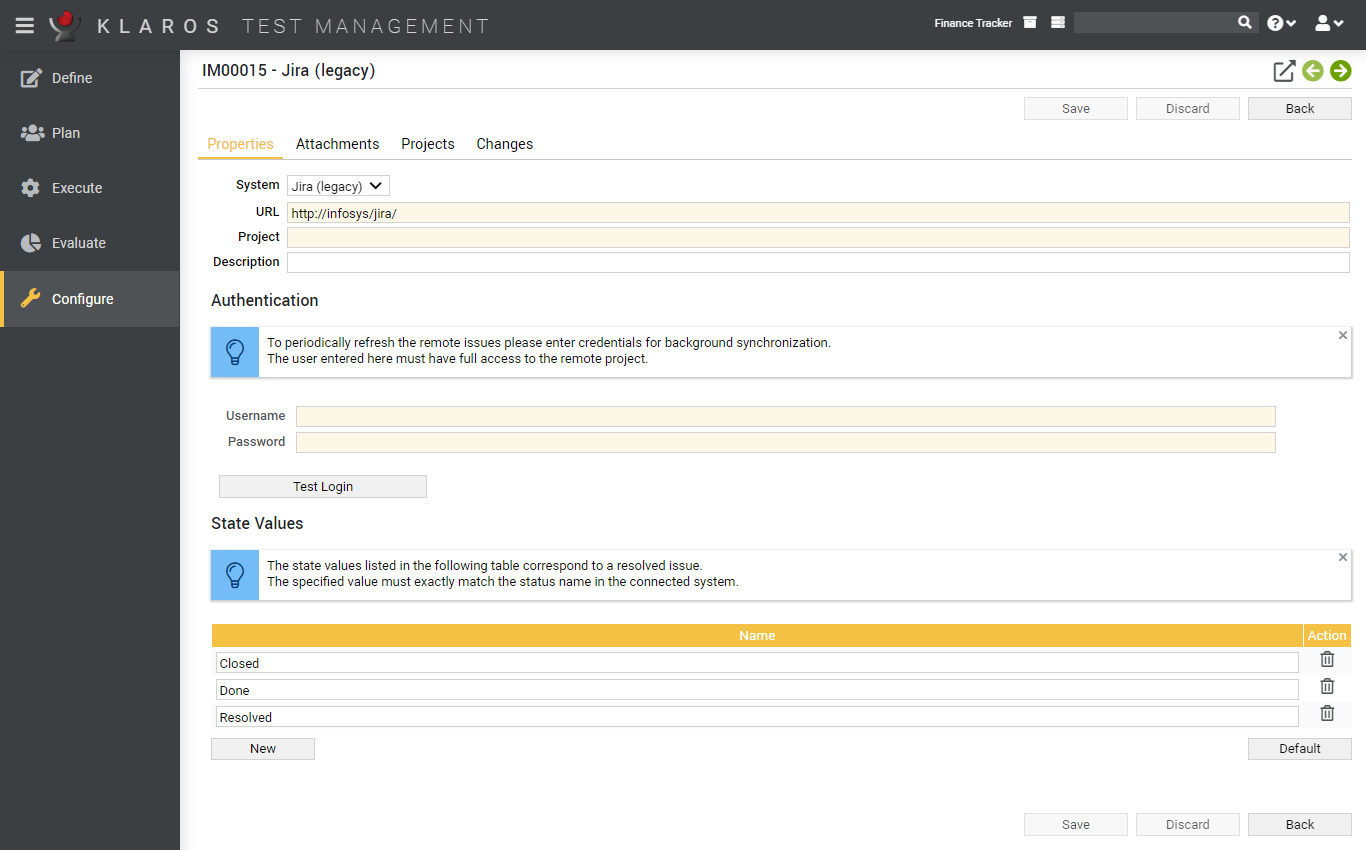This screenshot has height=850, width=1366.
Task: Expand the help menu chevron
Action: pyautogui.click(x=1281, y=22)
